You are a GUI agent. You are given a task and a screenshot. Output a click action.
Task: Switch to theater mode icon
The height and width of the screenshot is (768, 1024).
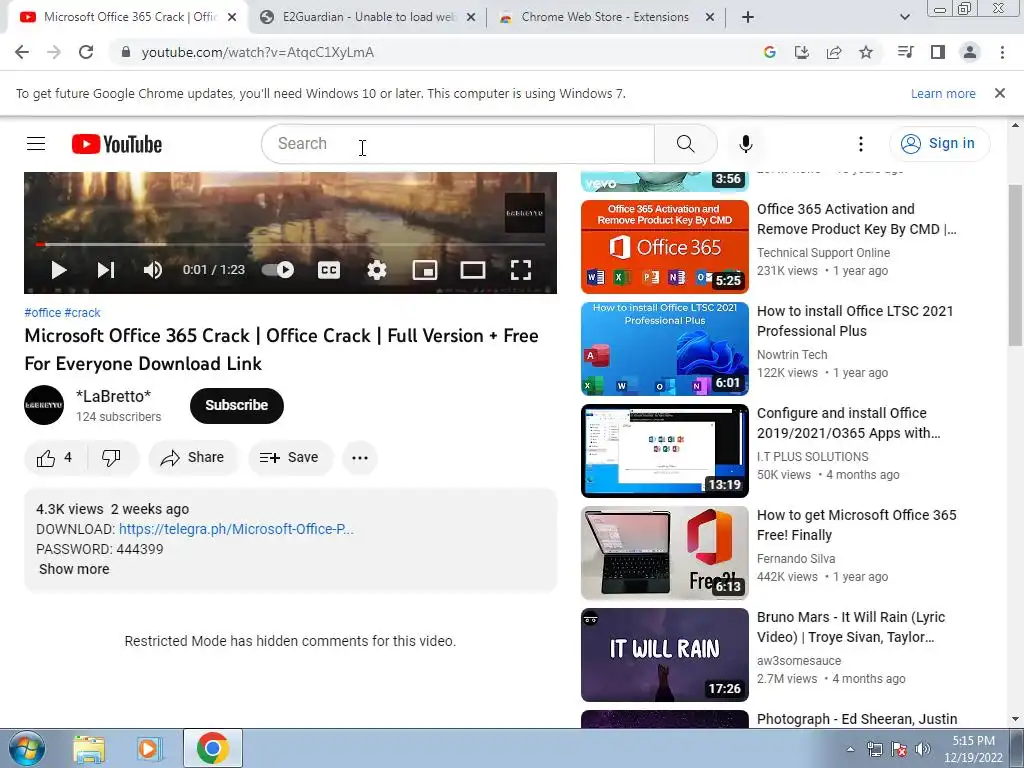(x=473, y=270)
